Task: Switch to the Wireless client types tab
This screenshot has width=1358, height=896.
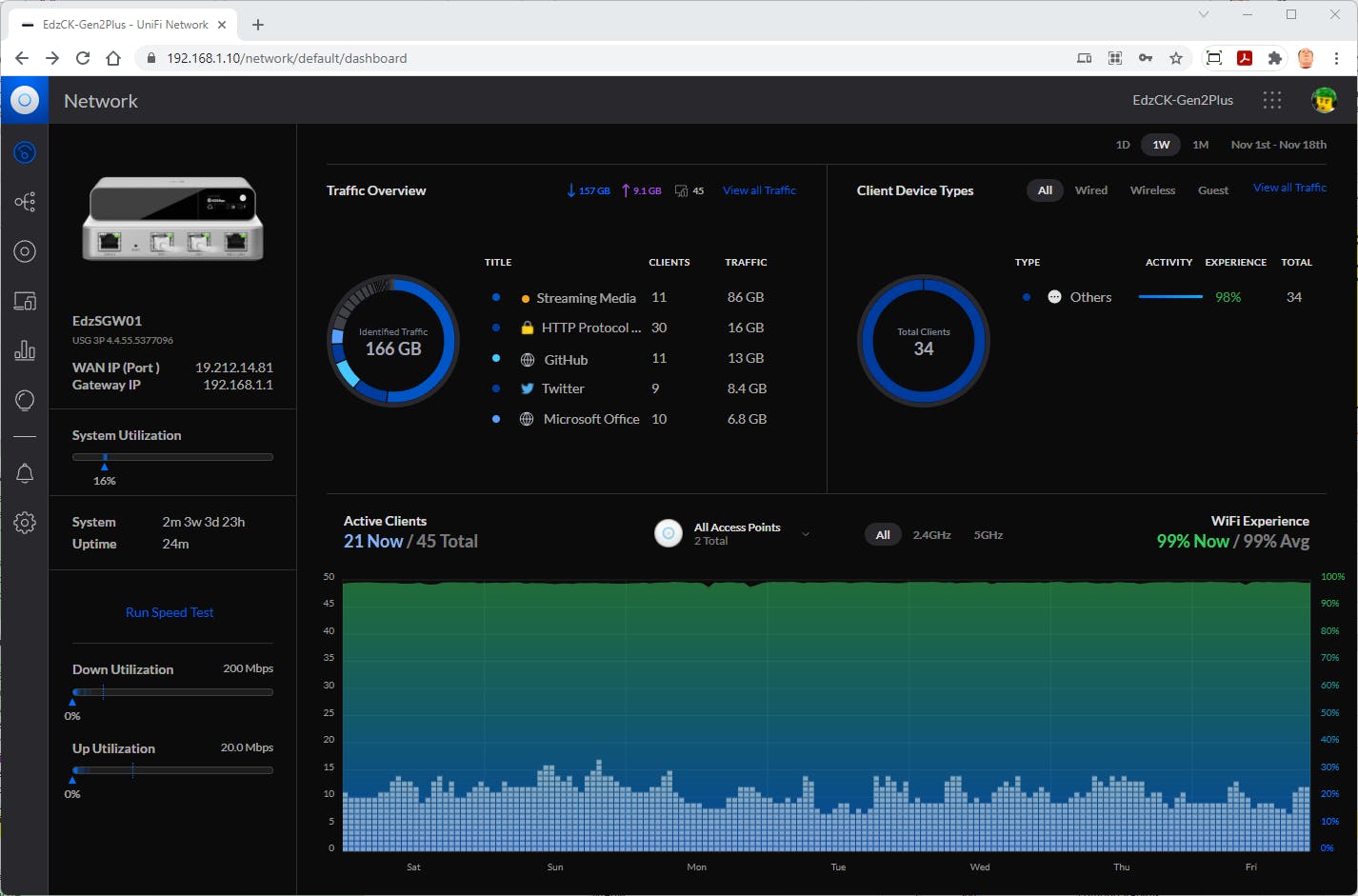Action: (x=1152, y=190)
